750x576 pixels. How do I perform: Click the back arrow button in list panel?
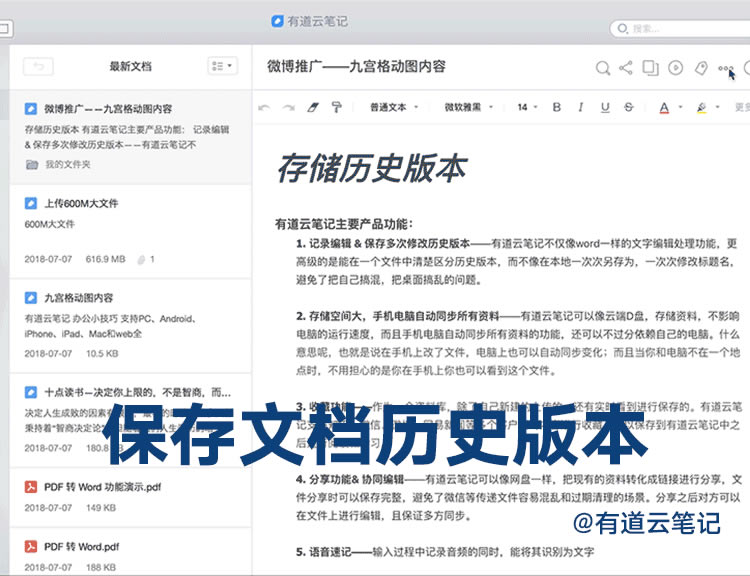(x=38, y=66)
